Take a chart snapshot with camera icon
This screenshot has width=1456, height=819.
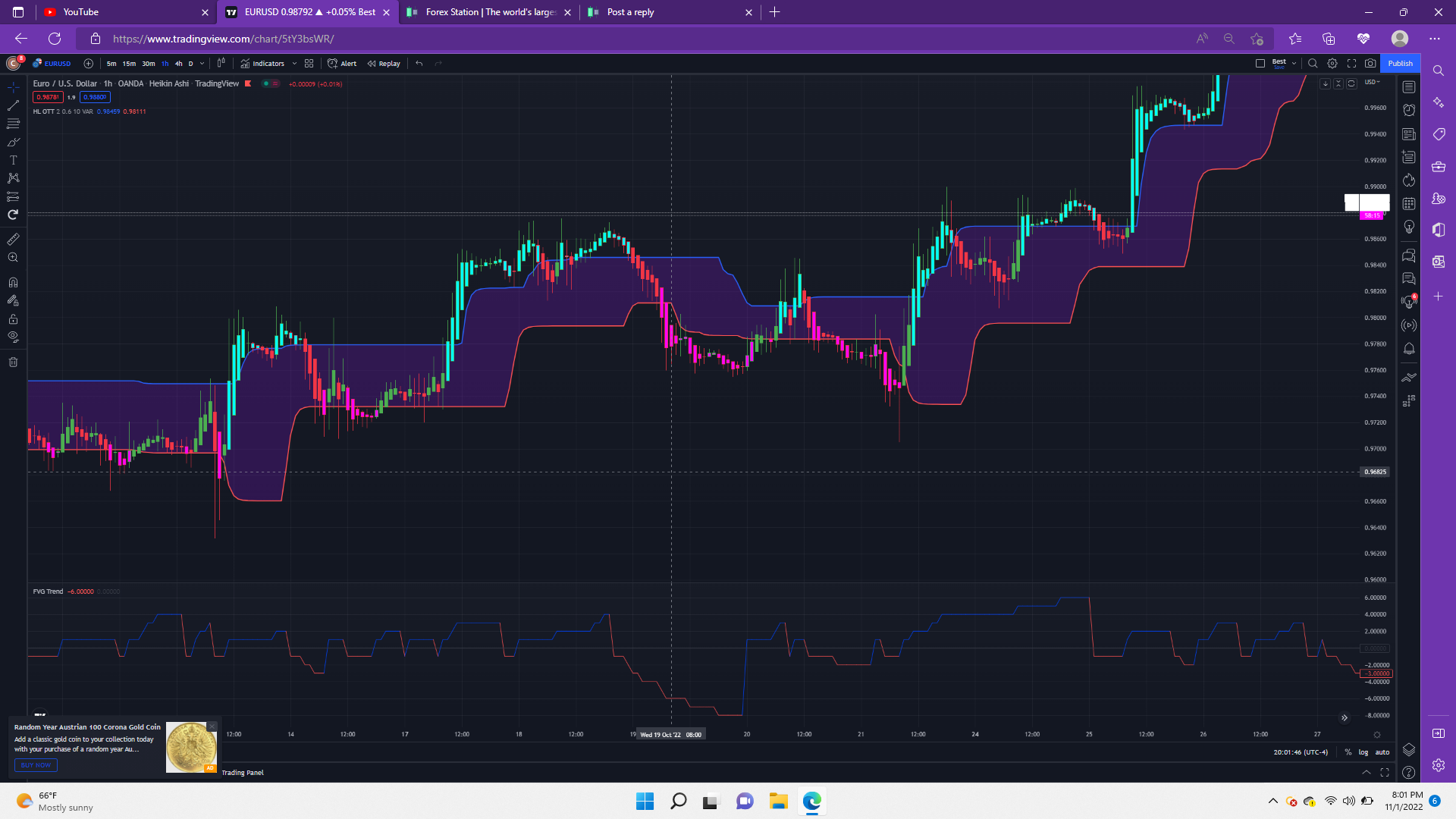[x=1370, y=64]
